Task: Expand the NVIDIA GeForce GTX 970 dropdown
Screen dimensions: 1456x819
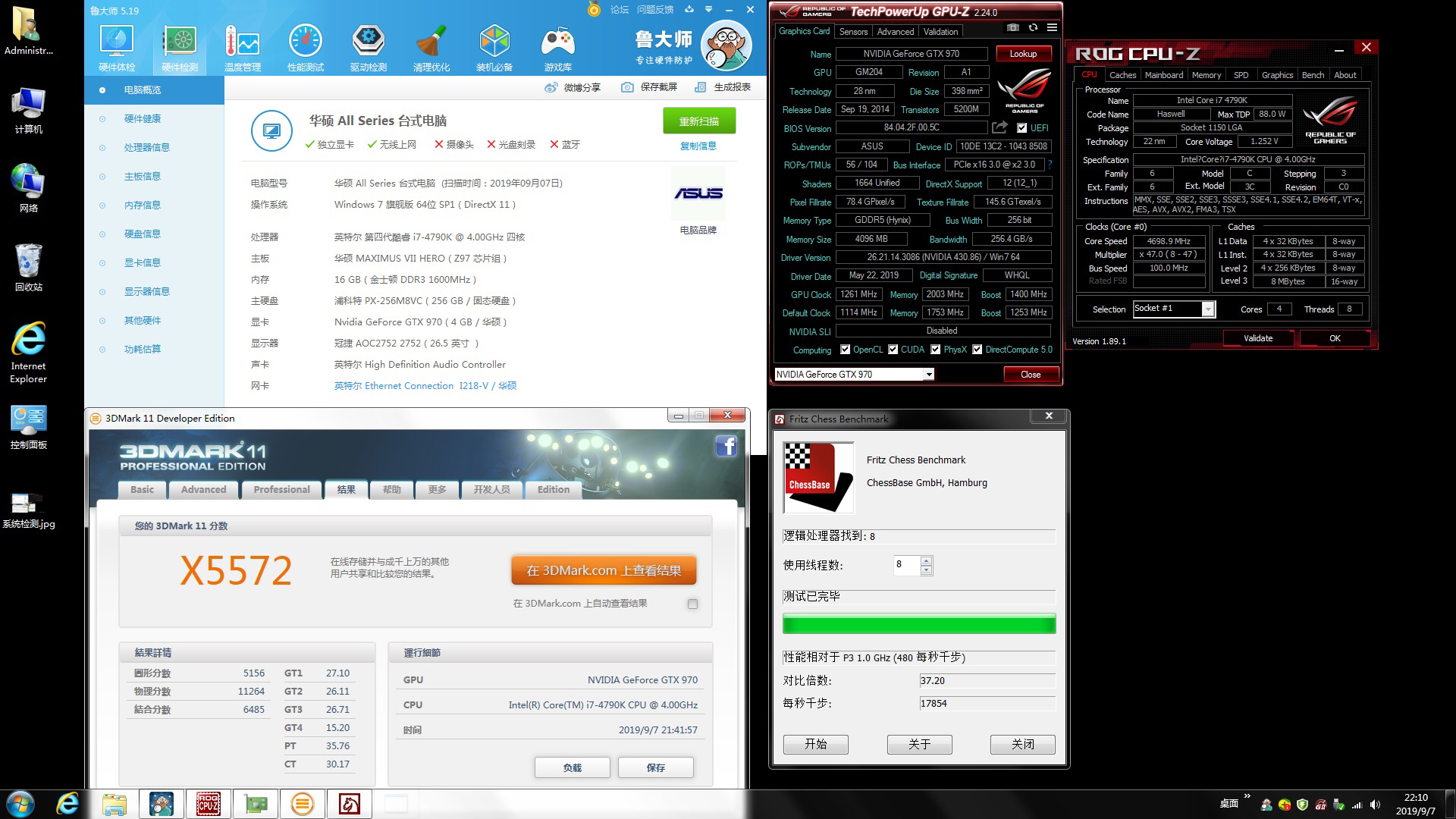Action: coord(928,375)
